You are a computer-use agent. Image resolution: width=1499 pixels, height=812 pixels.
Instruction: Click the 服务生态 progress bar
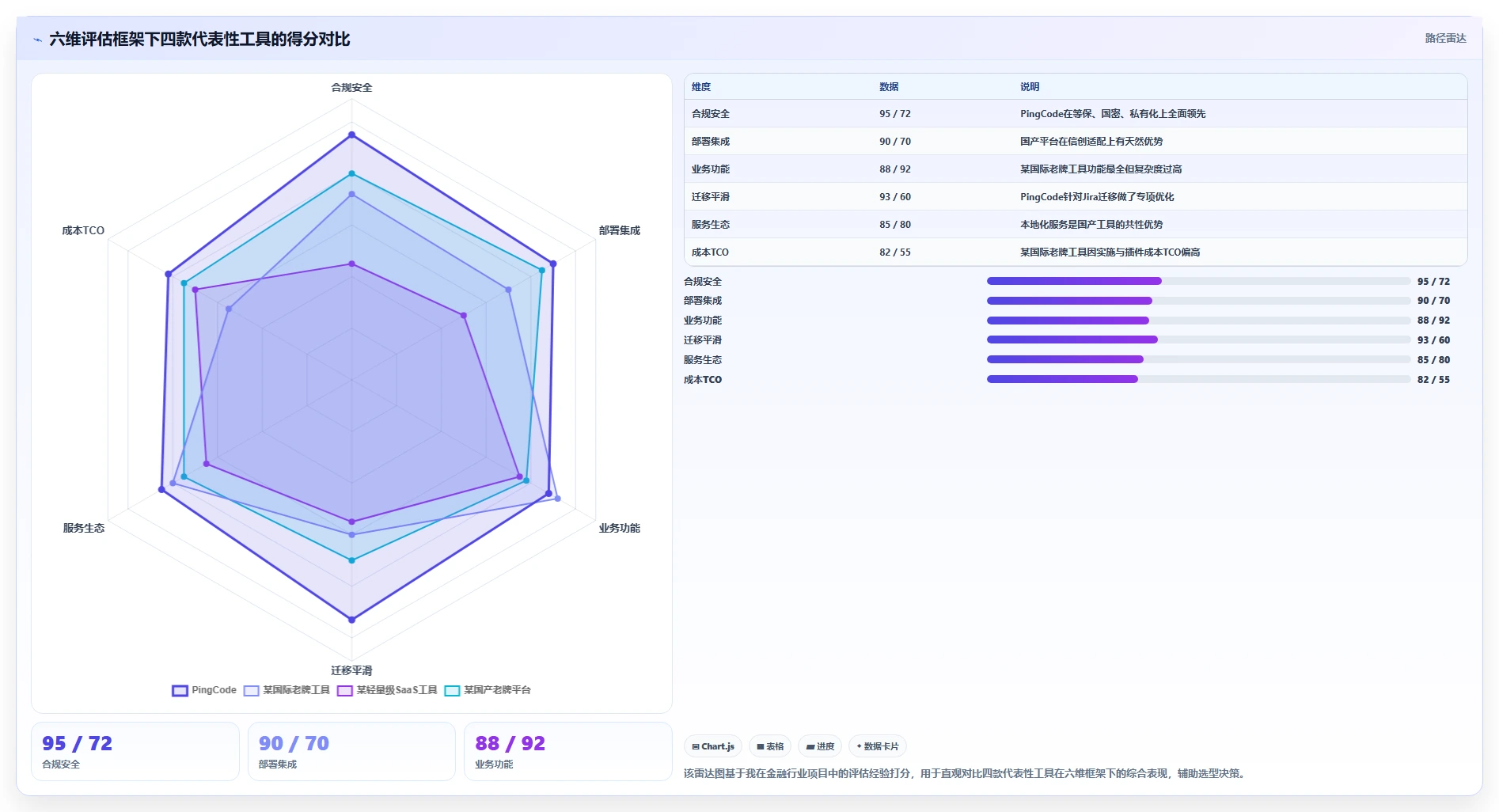tap(1198, 359)
